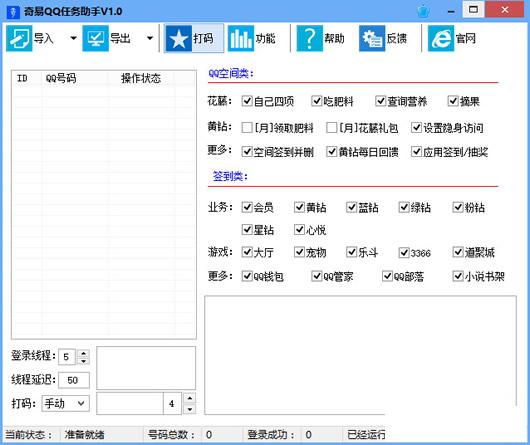Click the 功能 toolbar label
Image resolution: width=530 pixels, height=445 pixels.
pos(265,39)
